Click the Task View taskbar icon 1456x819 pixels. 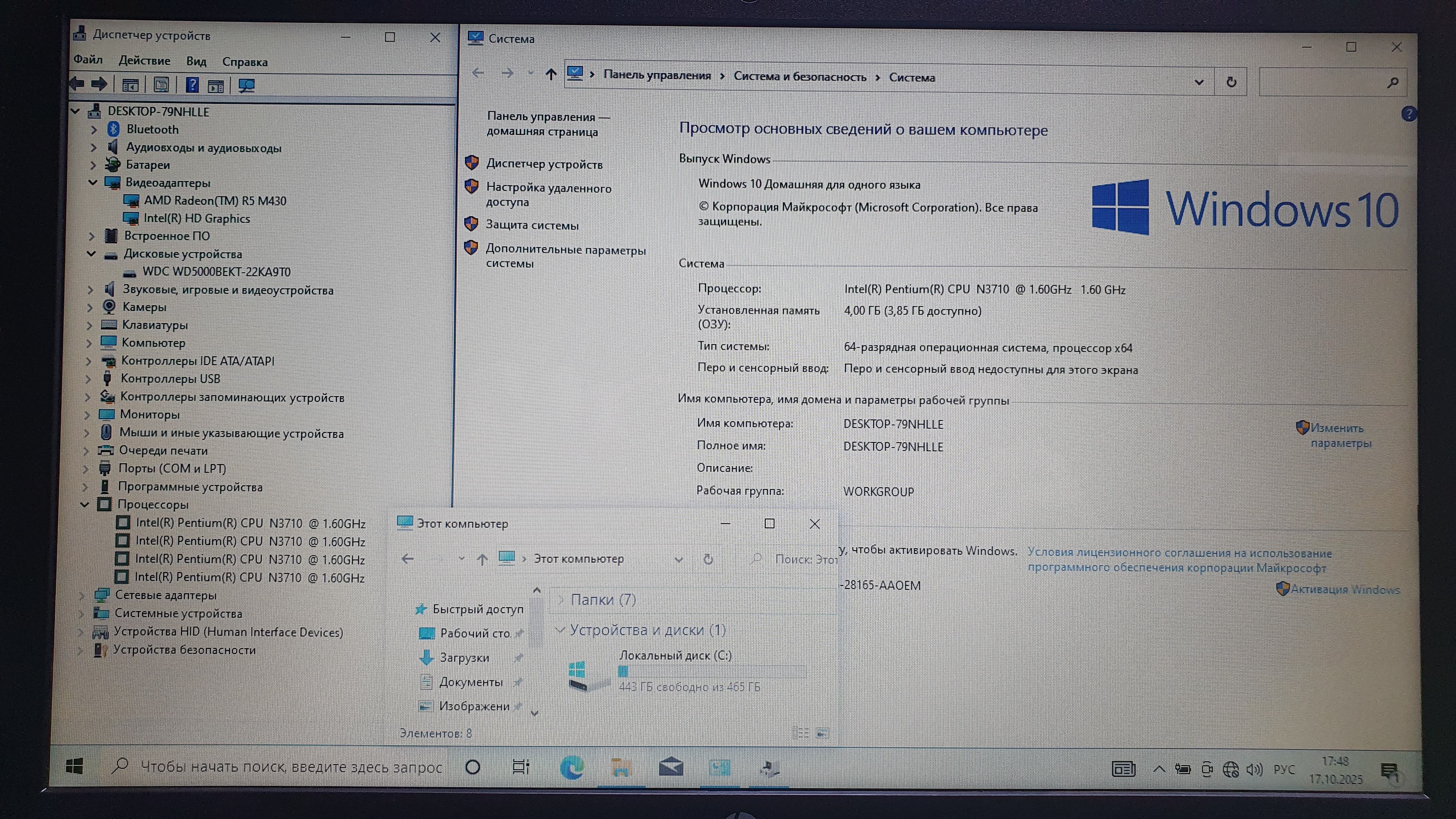pyautogui.click(x=521, y=767)
